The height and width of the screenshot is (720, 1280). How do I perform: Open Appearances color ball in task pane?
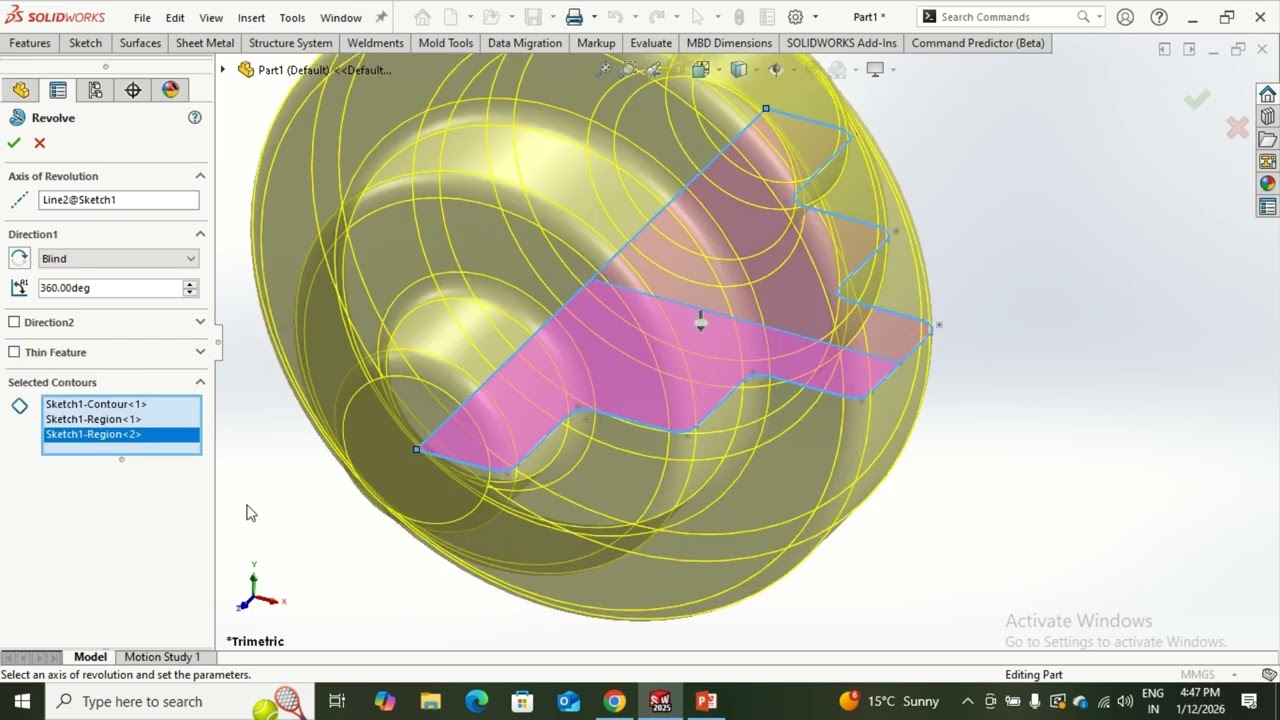click(x=1268, y=184)
